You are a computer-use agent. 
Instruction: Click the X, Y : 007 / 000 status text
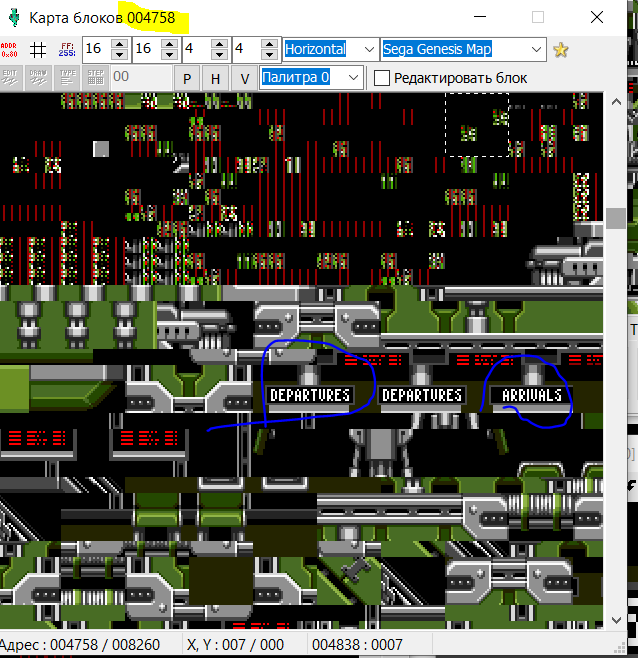click(x=235, y=645)
